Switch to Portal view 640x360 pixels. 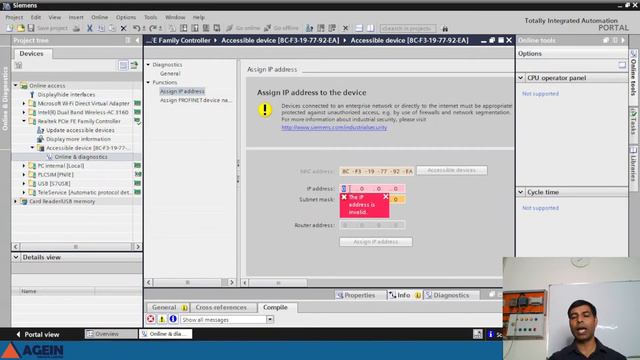click(38, 334)
